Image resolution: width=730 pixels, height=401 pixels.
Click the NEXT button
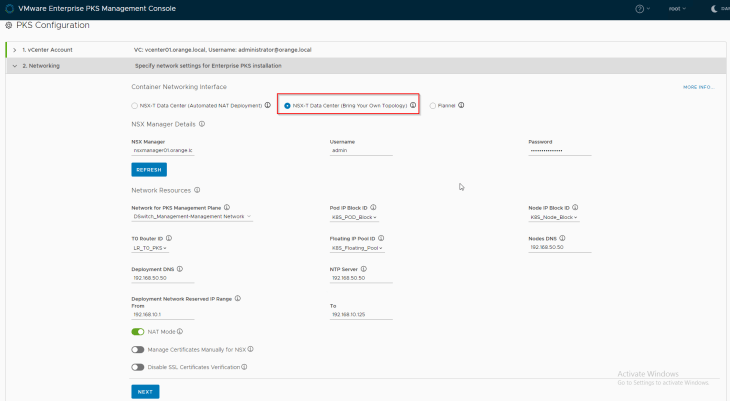pyautogui.click(x=145, y=392)
